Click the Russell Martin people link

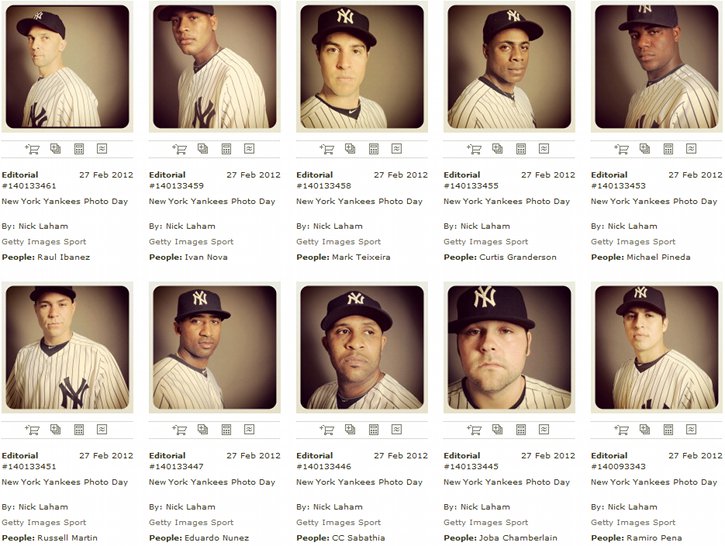pyautogui.click(x=67, y=538)
